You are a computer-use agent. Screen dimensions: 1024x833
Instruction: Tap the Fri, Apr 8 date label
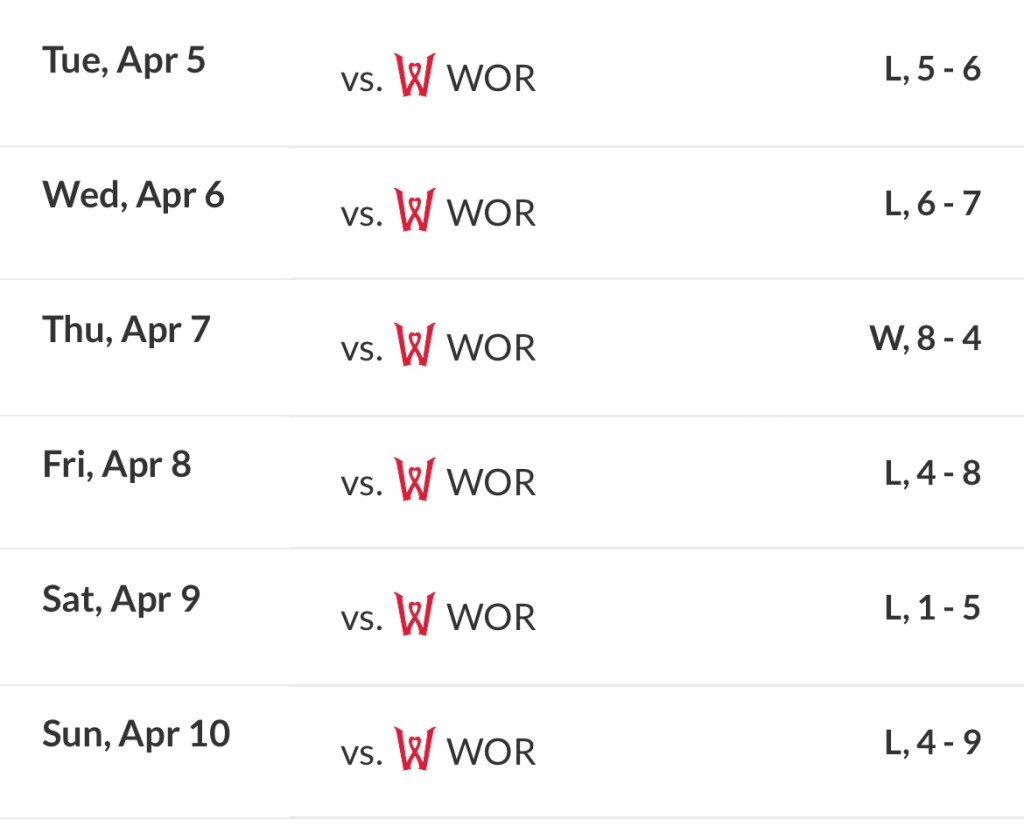pyautogui.click(x=116, y=464)
